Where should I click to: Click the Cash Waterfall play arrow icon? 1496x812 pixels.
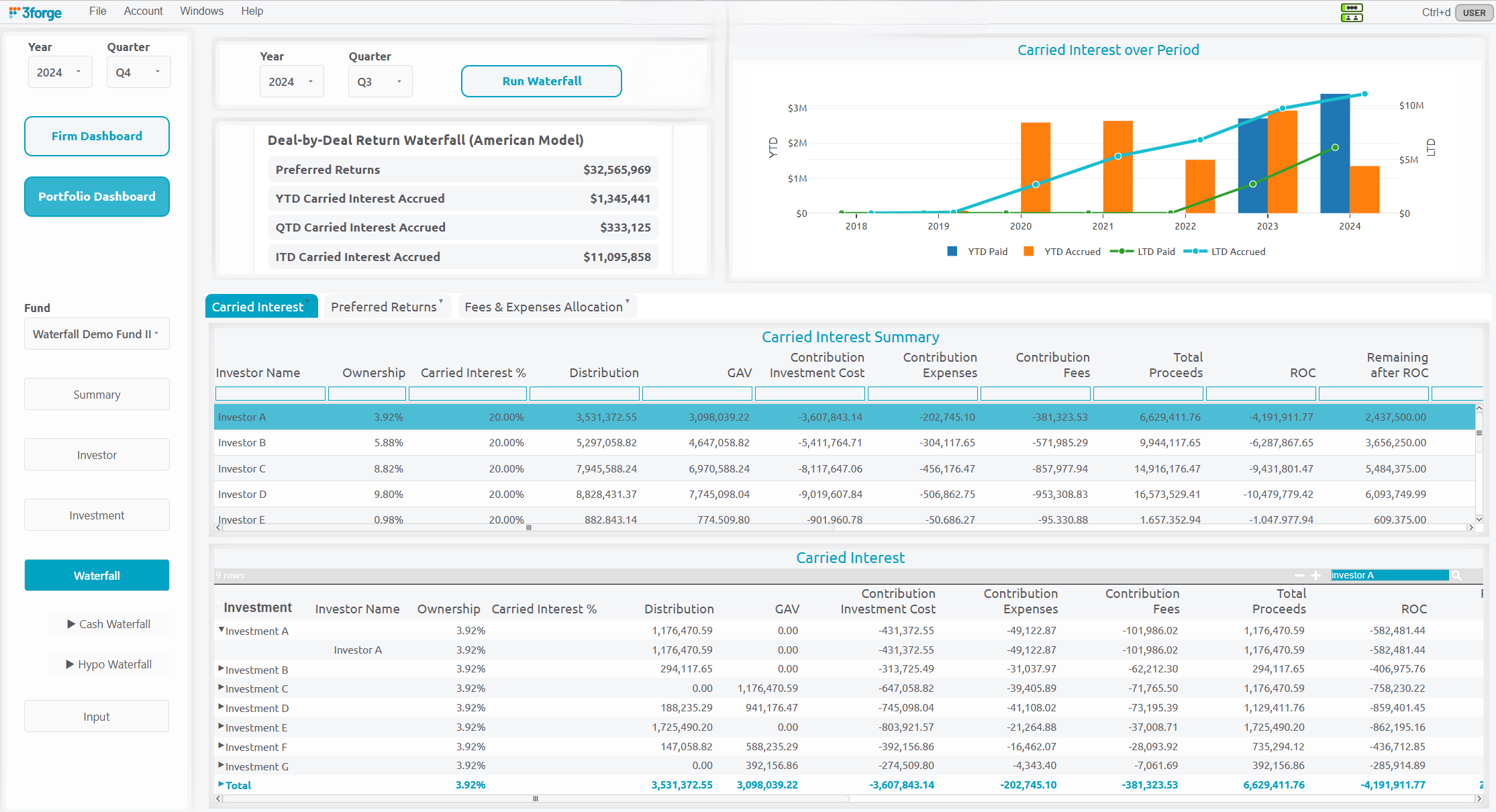point(71,624)
